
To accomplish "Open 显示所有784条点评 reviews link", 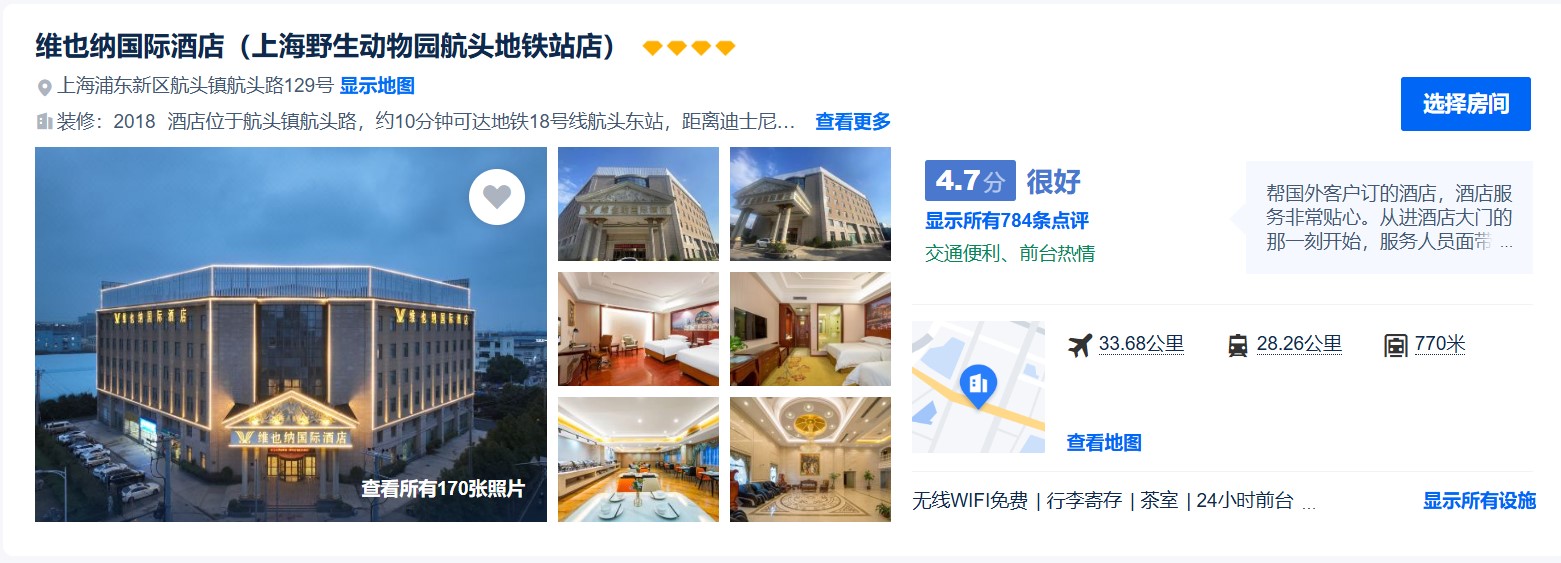I will point(1006,221).
